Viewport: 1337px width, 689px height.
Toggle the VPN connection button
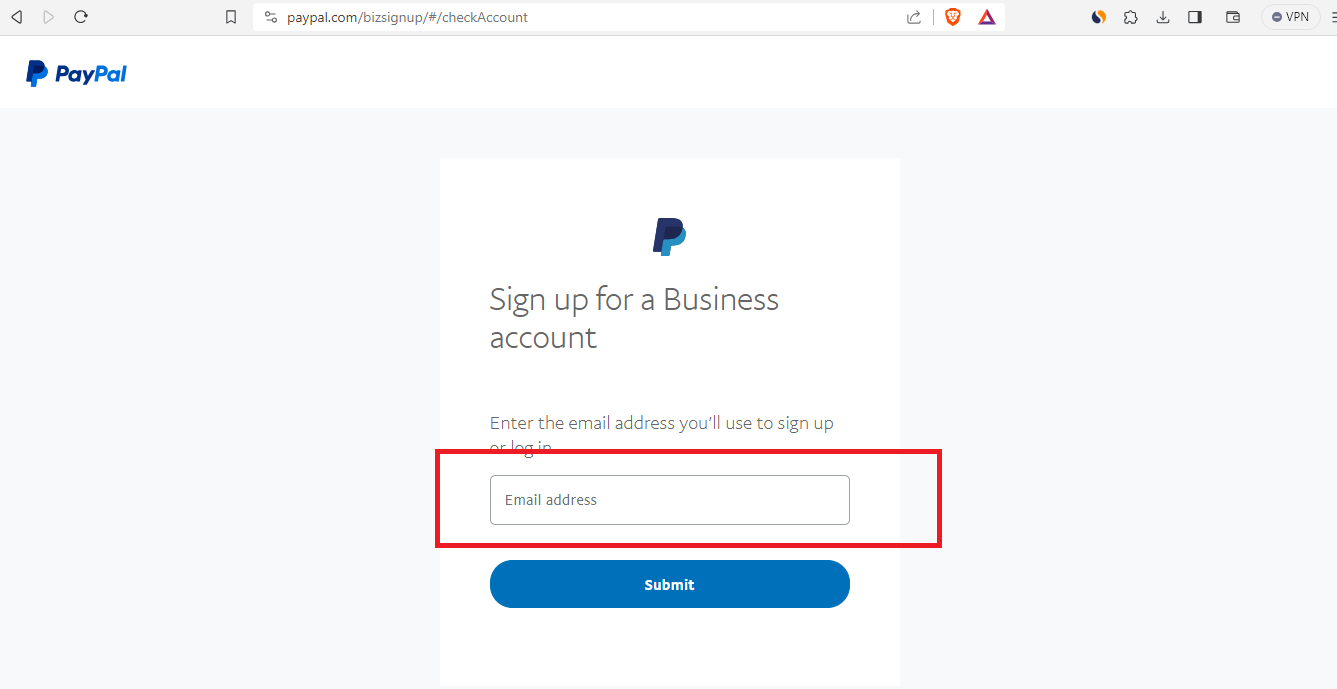[x=1289, y=16]
